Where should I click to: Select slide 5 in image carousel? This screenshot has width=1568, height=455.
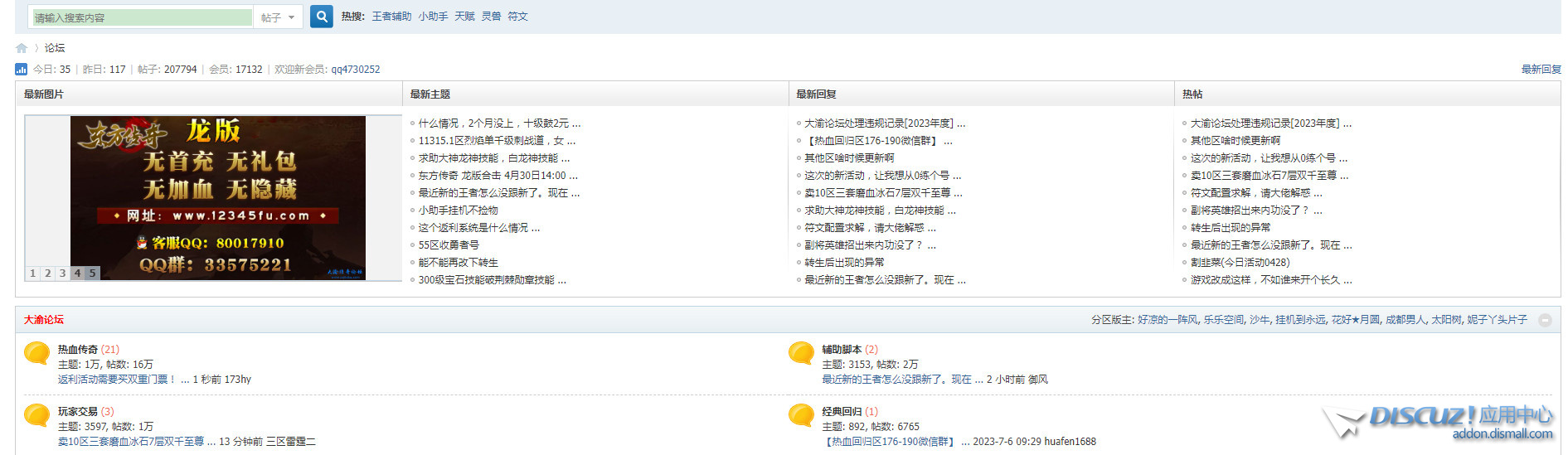[92, 273]
